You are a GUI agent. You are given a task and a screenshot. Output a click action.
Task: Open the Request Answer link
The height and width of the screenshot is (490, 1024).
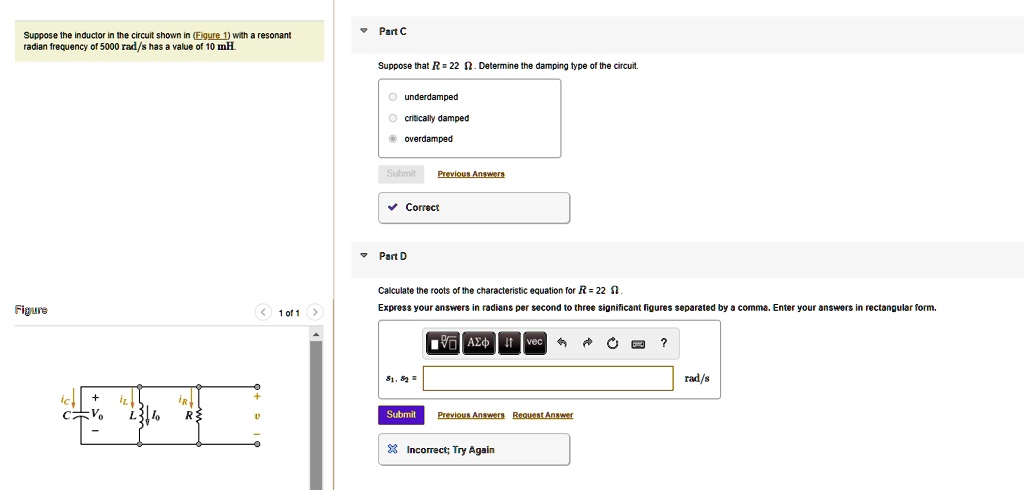tap(542, 415)
